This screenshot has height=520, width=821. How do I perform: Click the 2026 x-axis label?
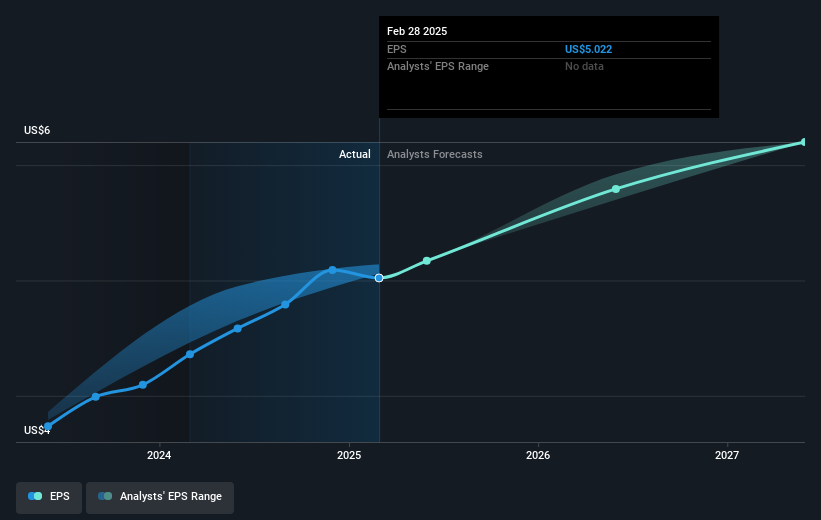[538, 455]
